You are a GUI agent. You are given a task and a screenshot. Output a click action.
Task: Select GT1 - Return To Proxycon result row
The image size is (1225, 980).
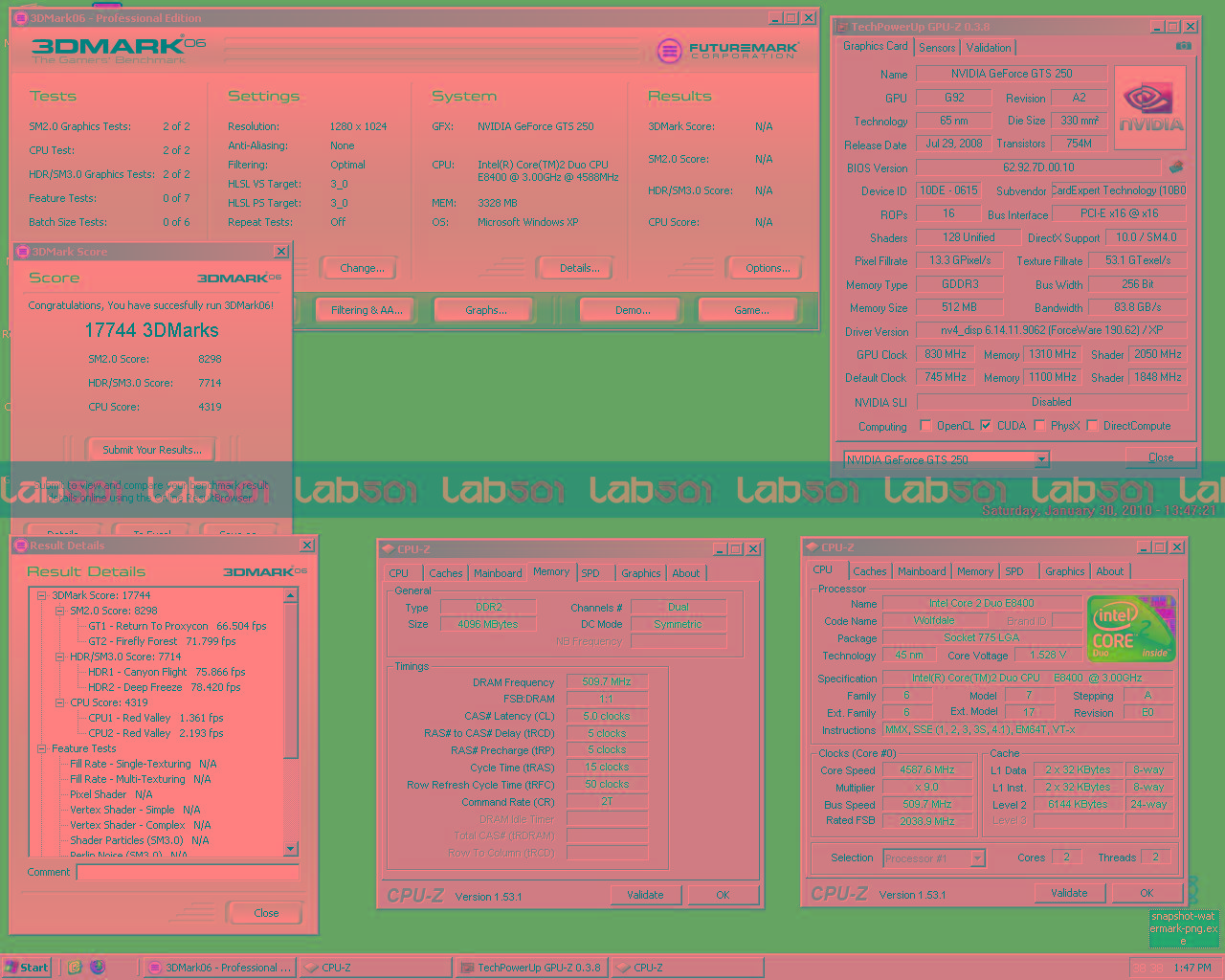177,626
